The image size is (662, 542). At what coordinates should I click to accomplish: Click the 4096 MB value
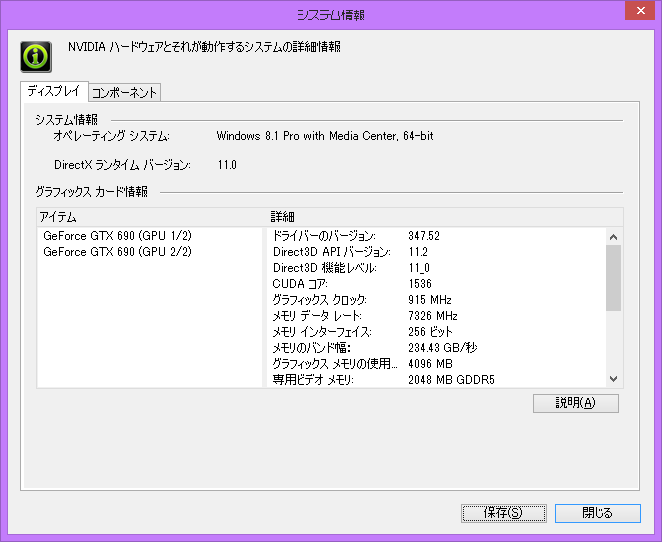[x=430, y=363]
